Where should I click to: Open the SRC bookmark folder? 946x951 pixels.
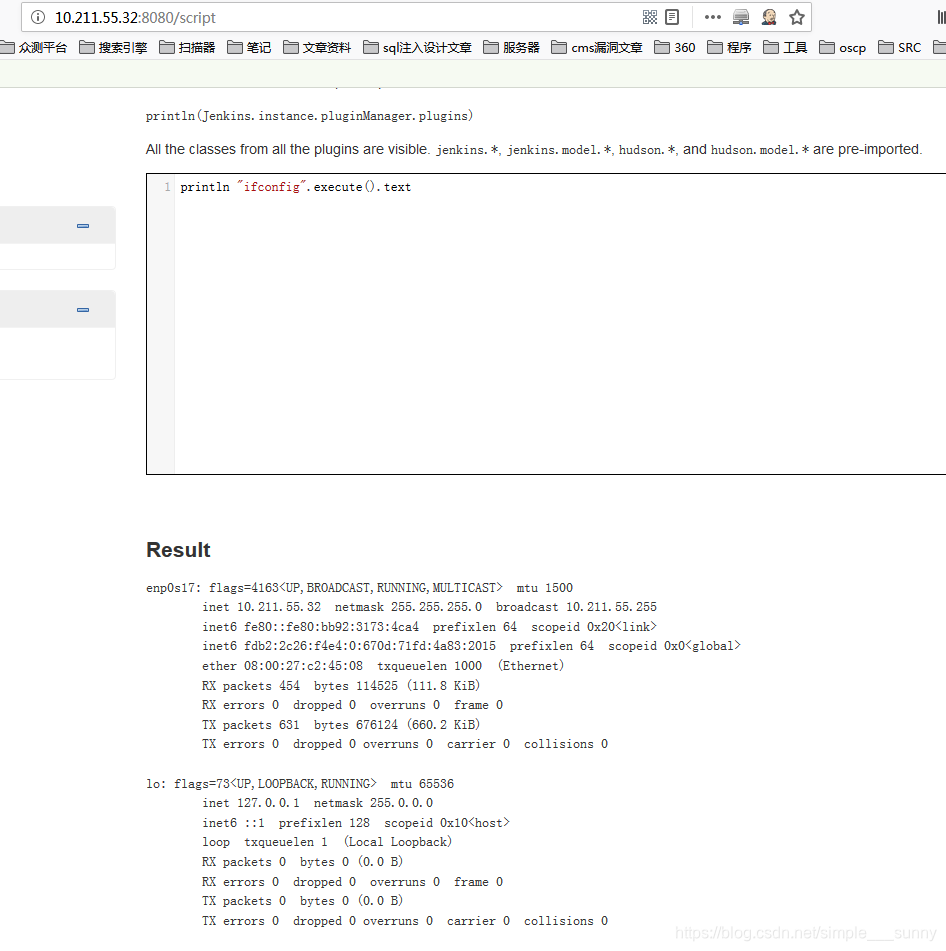[900, 47]
